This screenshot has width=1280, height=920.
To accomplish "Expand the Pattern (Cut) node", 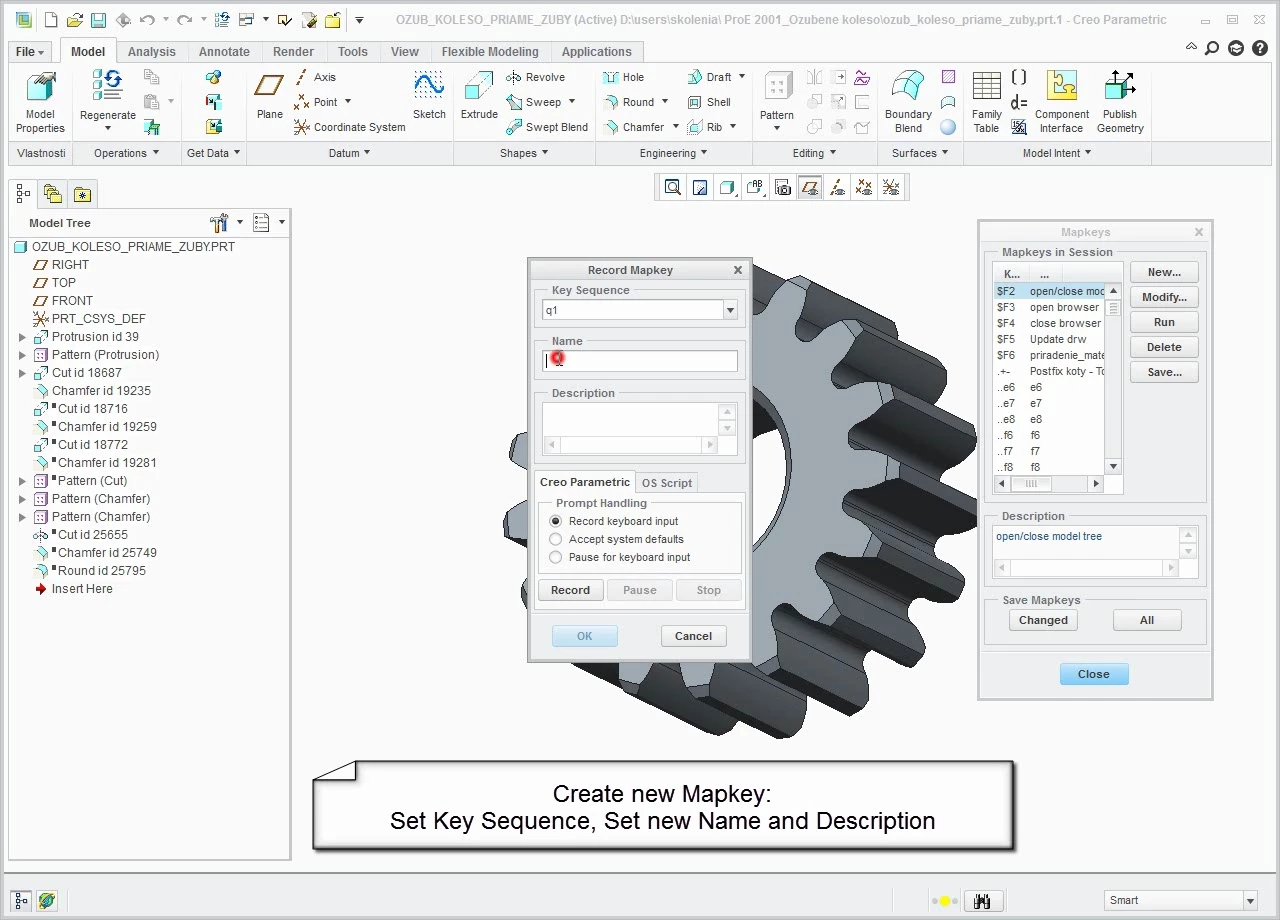I will coord(23,481).
